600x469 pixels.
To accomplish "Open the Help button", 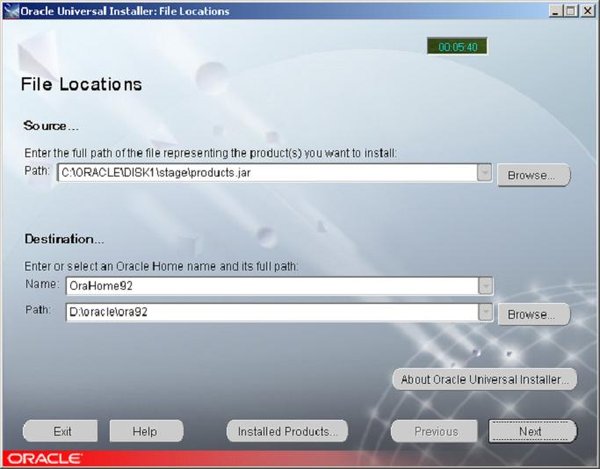I will (x=146, y=432).
